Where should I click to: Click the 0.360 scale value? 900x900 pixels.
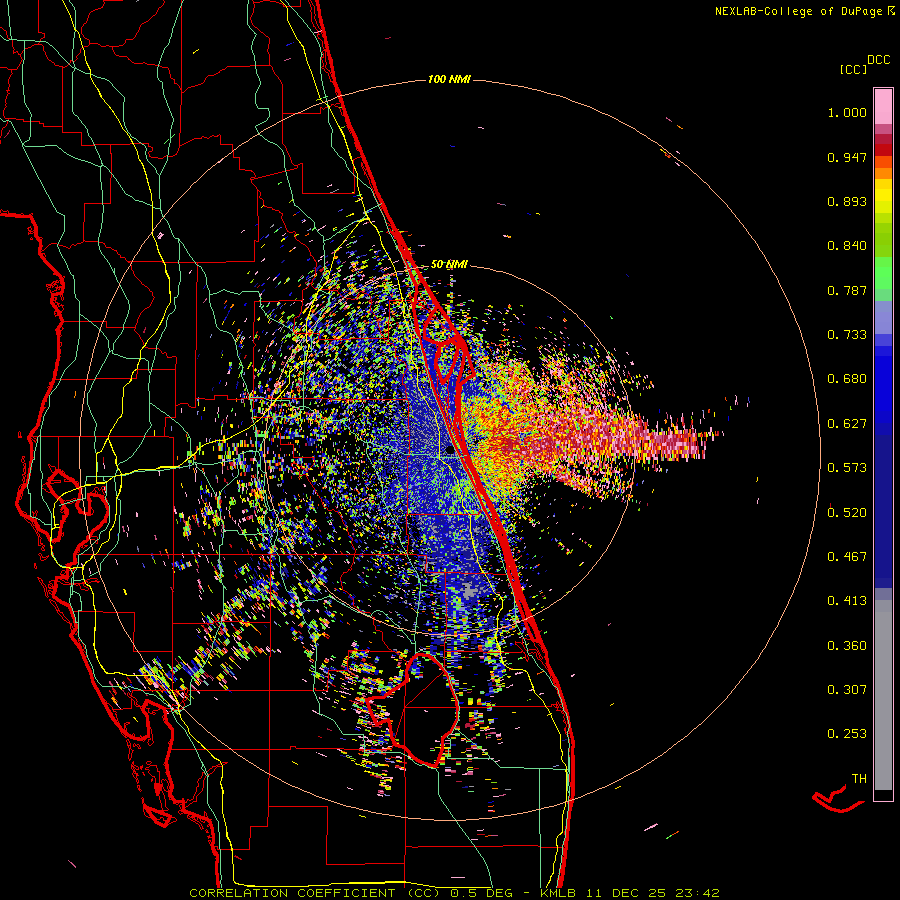(x=847, y=645)
